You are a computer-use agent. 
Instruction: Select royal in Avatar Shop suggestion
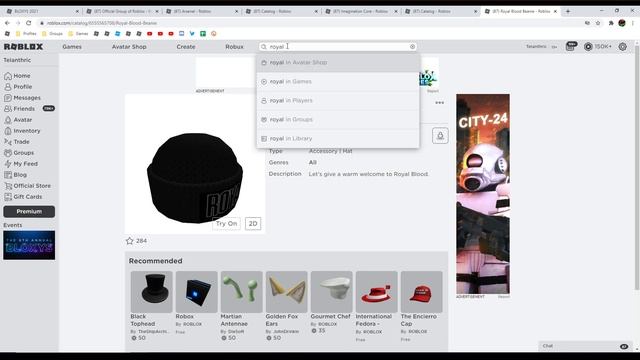(x=338, y=62)
